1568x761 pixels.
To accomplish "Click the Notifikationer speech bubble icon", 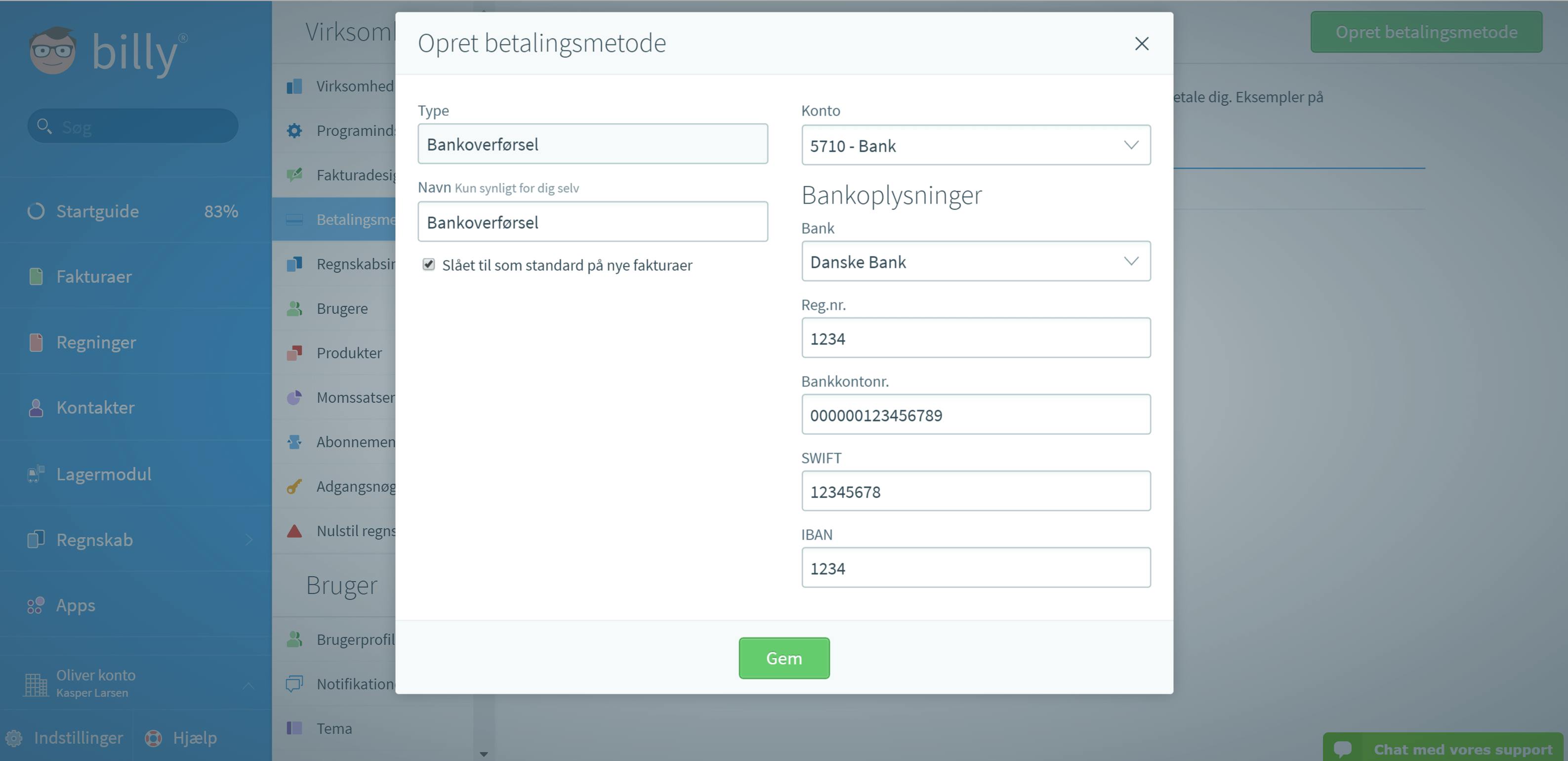I will click(x=294, y=684).
